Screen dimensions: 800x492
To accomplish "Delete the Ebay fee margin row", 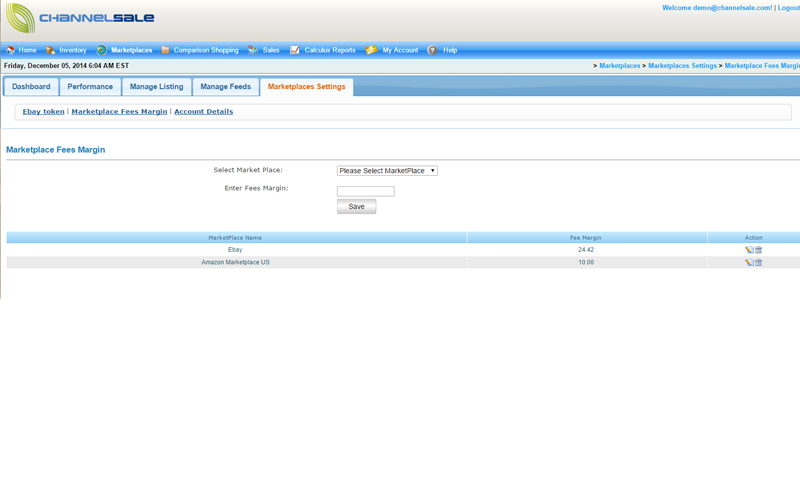I will coord(758,250).
